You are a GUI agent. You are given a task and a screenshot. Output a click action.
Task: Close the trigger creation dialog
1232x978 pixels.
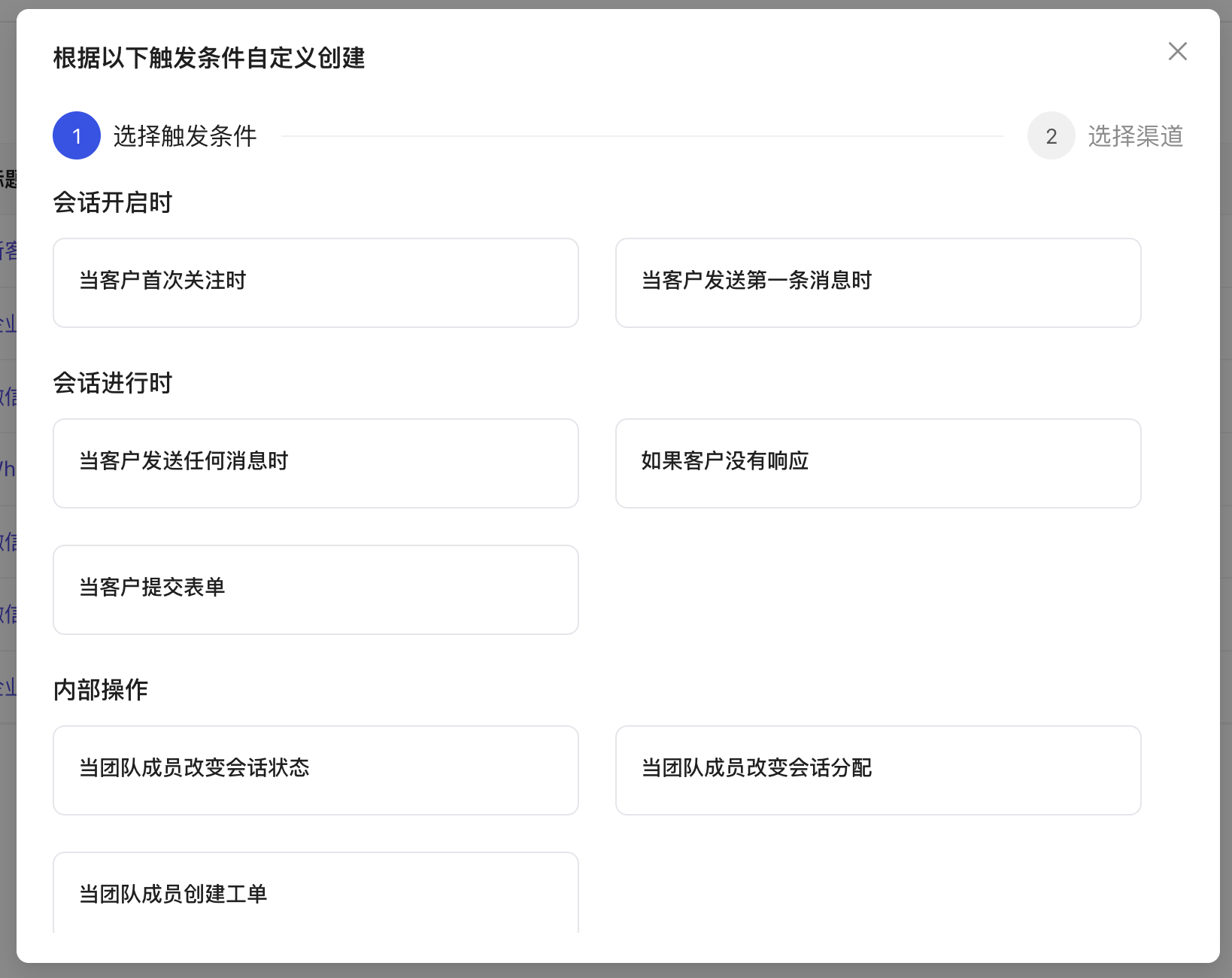(x=1177, y=51)
